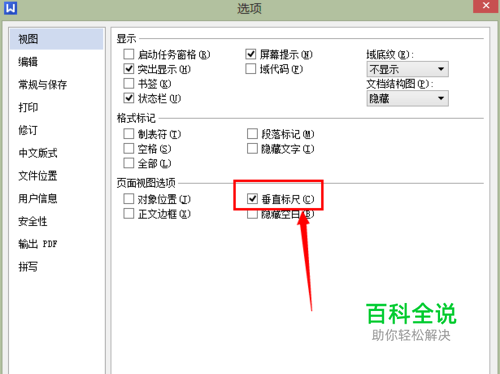This screenshot has width=500, height=374.
Task: Enable the 空格 format mark checkbox
Action: (129, 148)
